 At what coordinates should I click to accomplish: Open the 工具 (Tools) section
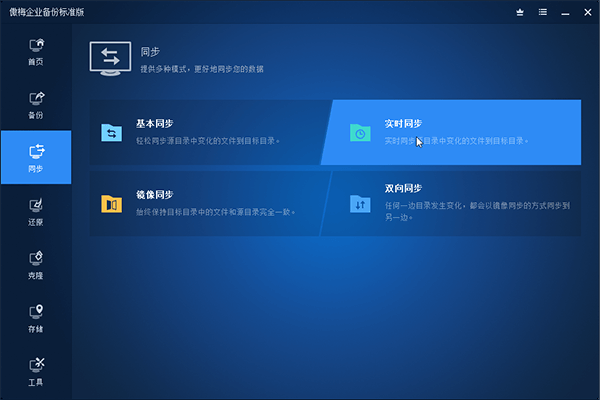36,370
